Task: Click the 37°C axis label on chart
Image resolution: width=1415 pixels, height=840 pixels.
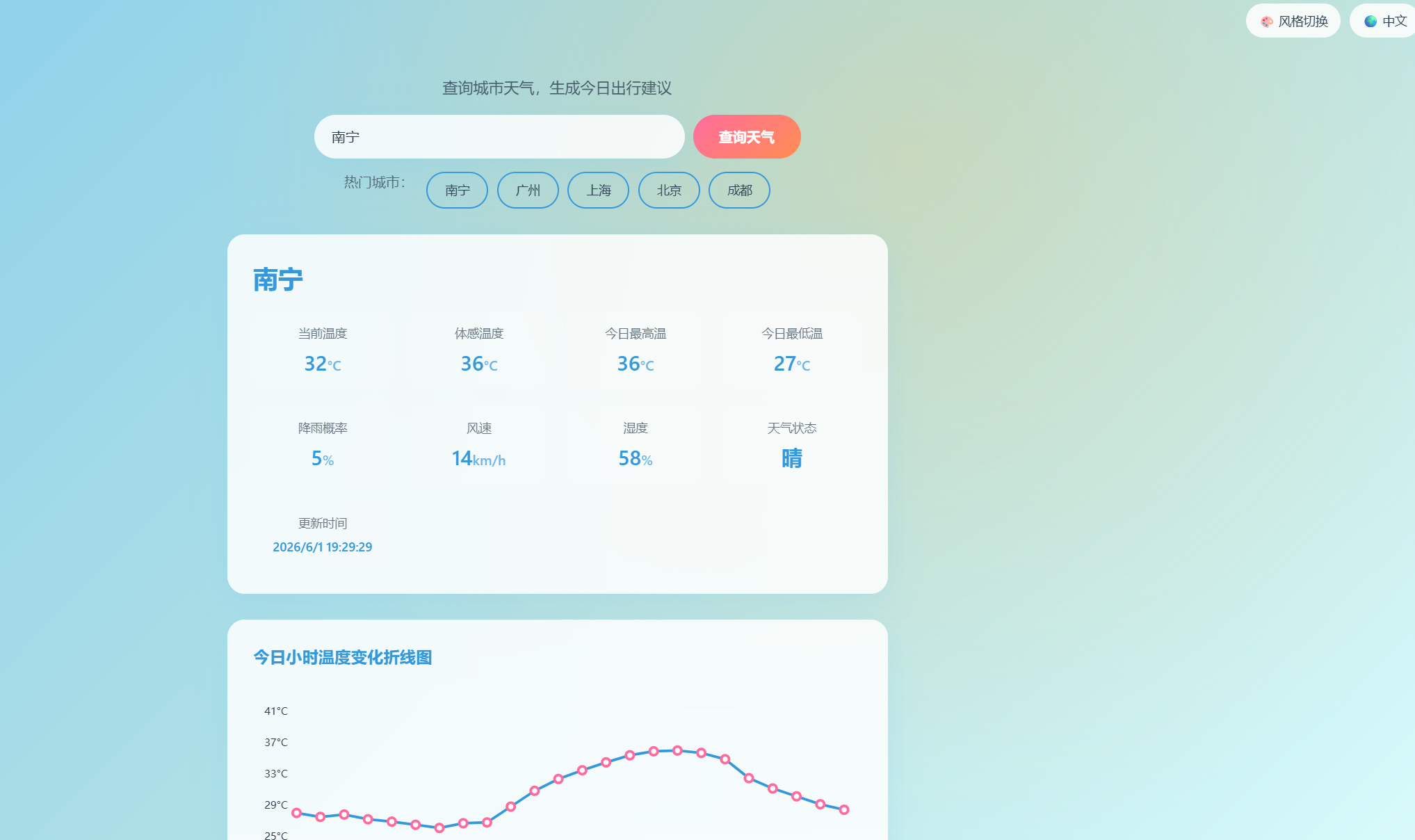Action: [x=275, y=742]
